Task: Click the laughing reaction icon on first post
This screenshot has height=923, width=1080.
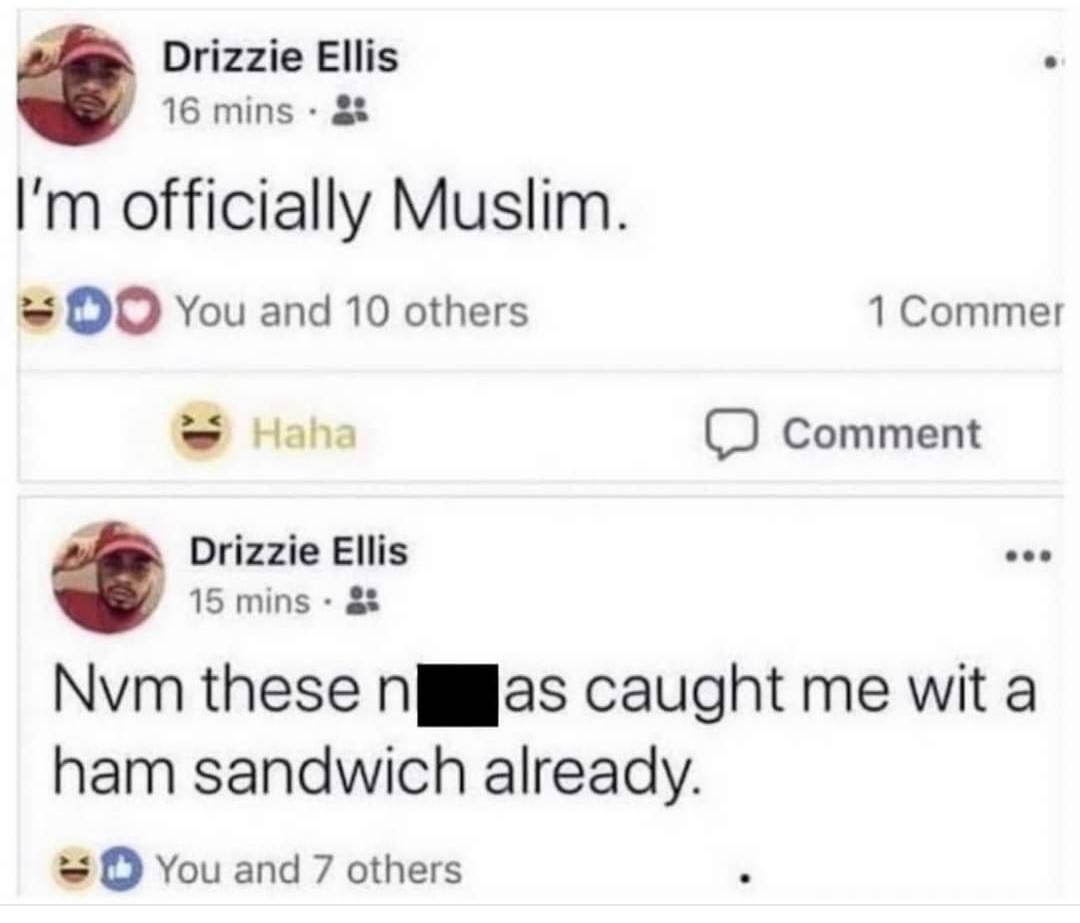Action: [x=39, y=312]
